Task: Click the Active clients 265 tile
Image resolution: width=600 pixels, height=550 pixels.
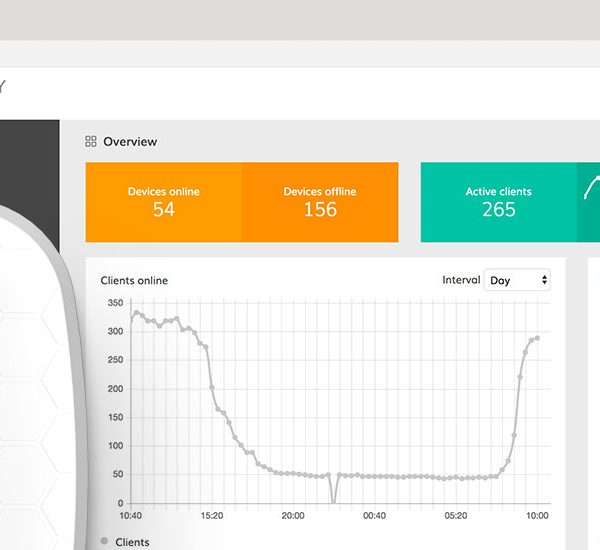Action: coord(499,202)
